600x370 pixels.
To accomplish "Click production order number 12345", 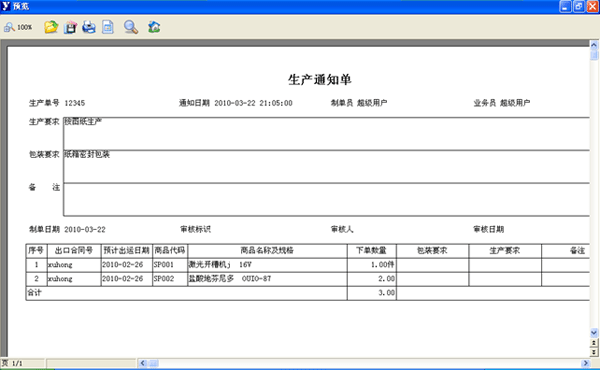I will (x=75, y=103).
